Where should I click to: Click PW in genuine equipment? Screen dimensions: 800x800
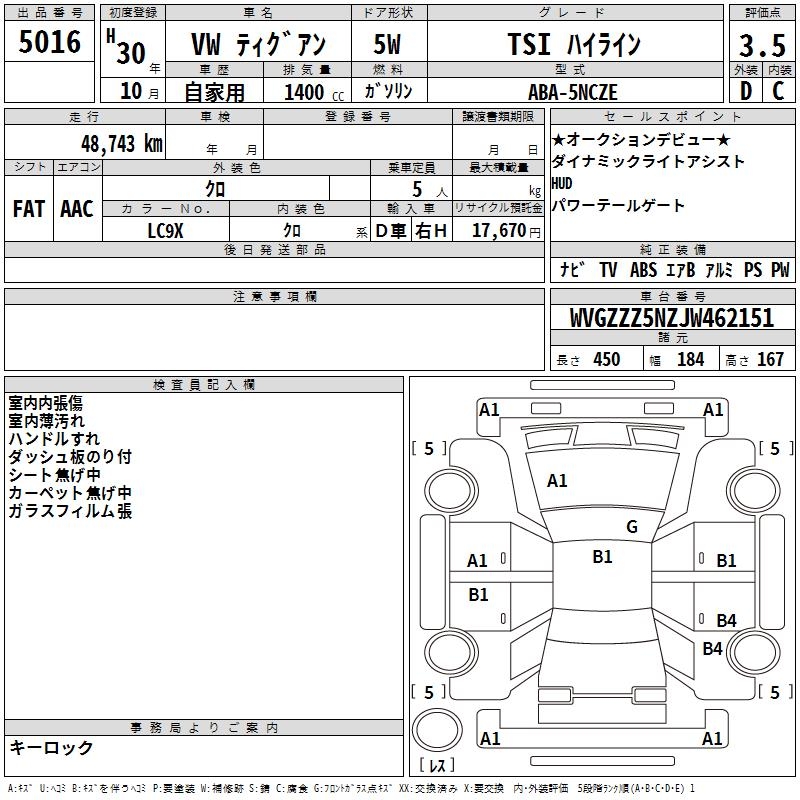click(780, 269)
